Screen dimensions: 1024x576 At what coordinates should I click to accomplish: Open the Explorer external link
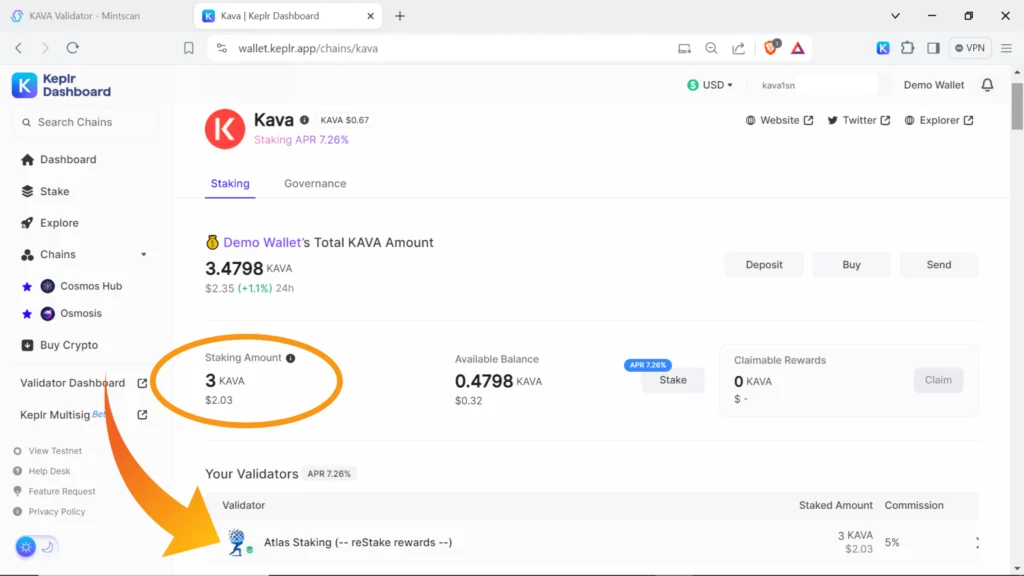[939, 120]
